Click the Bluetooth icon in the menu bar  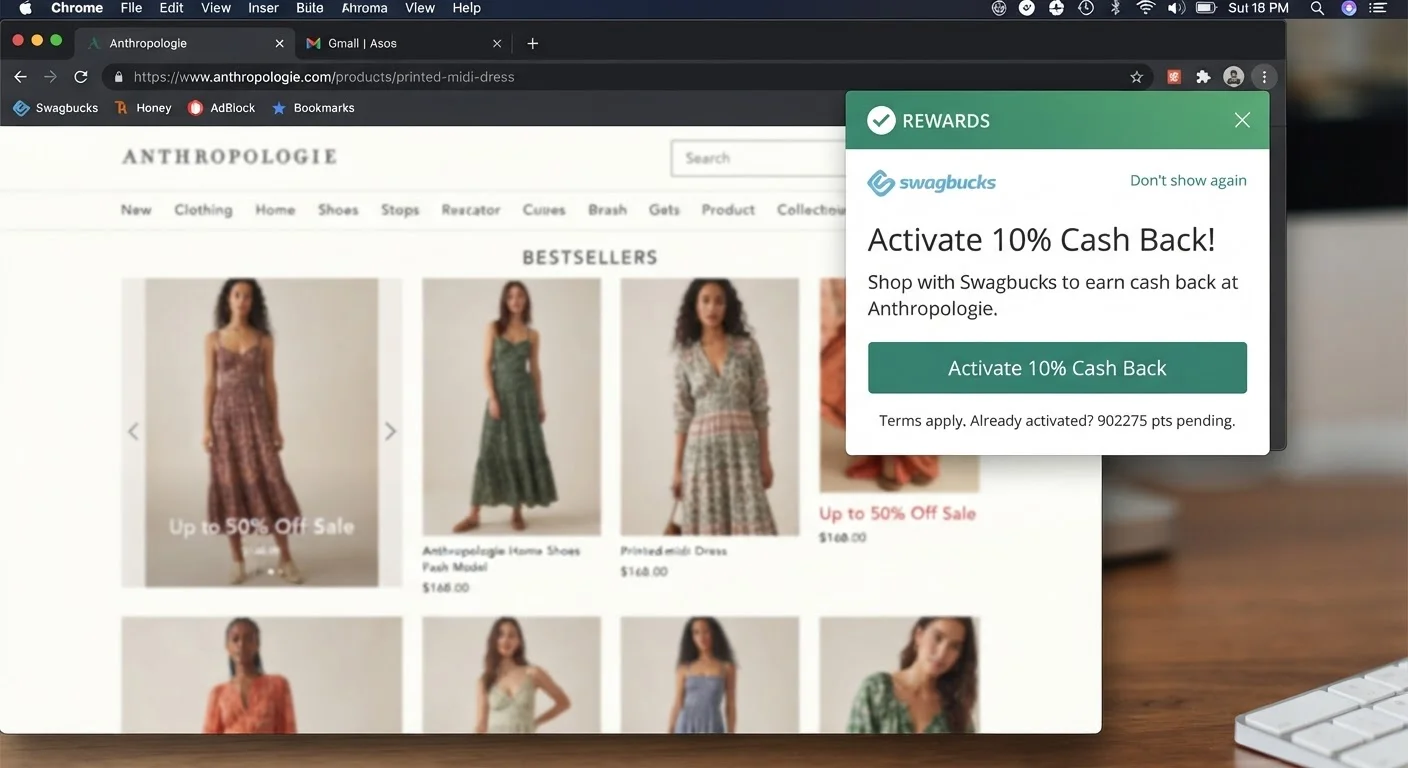pos(1116,8)
